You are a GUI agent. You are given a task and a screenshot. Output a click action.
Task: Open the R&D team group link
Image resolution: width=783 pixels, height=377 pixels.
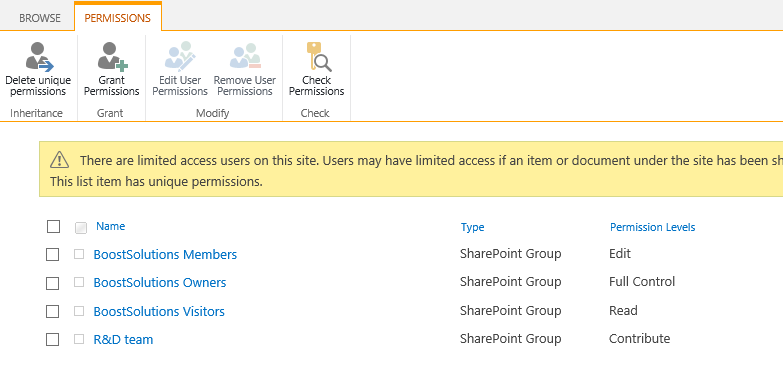coord(123,340)
